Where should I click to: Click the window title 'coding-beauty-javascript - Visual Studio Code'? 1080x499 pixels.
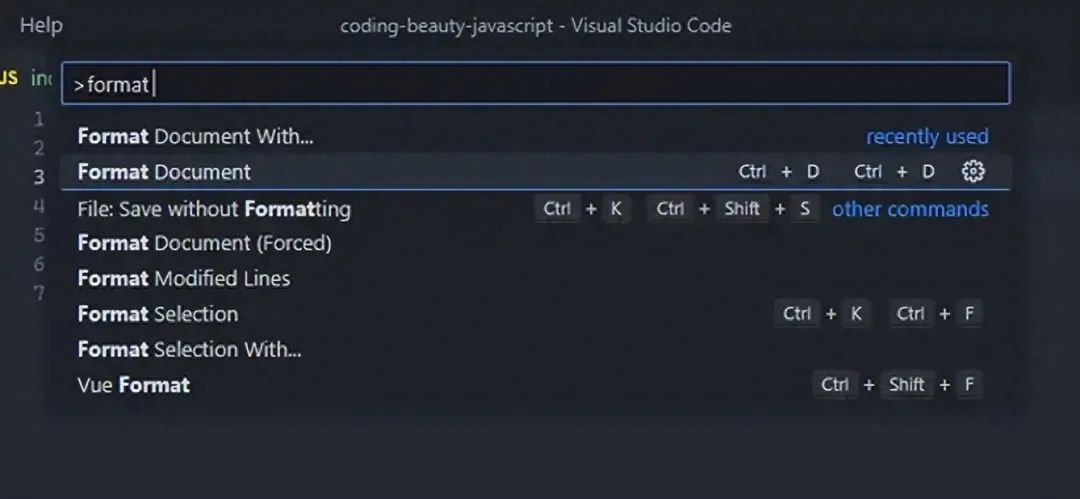point(535,25)
